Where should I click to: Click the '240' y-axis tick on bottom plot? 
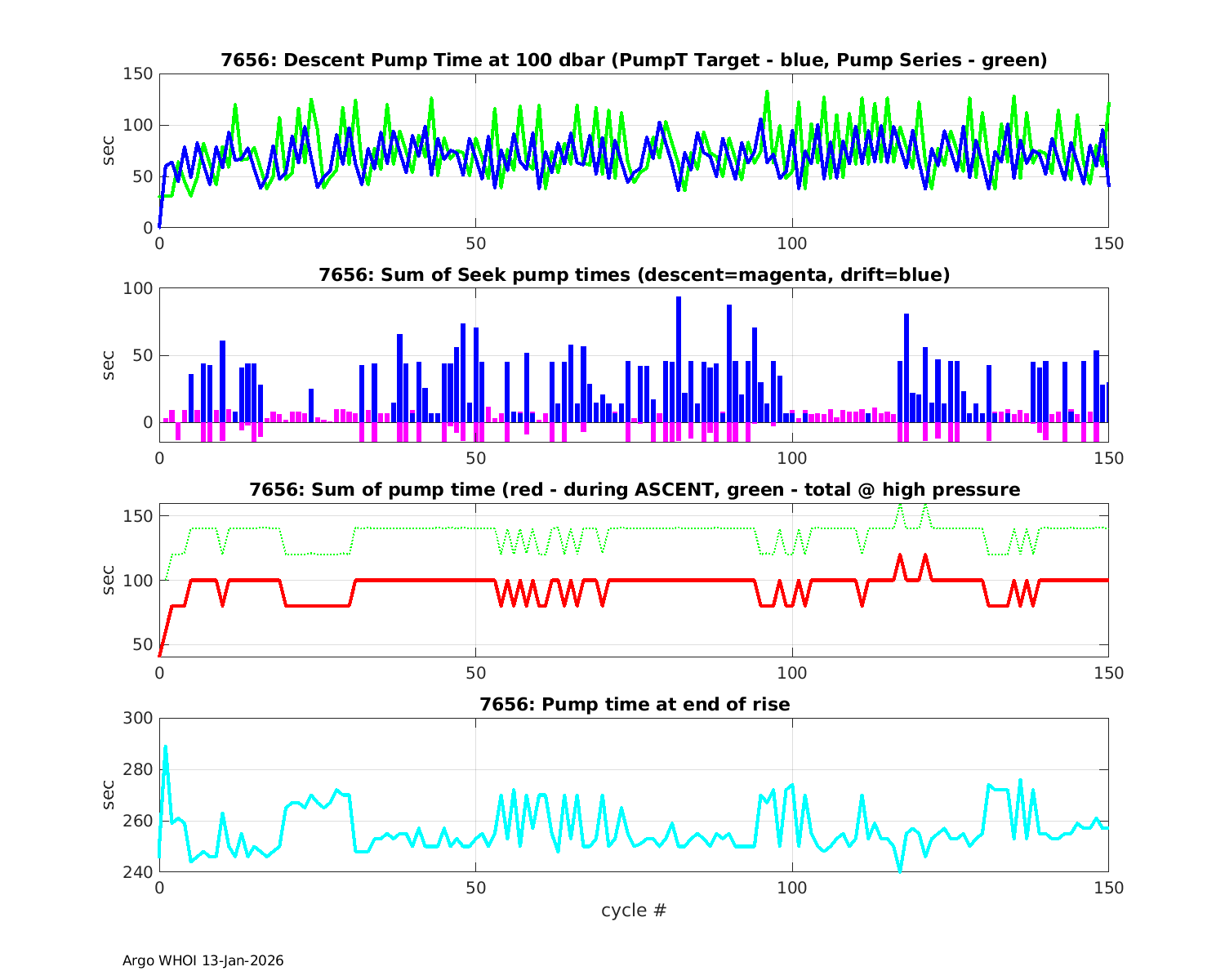point(138,872)
